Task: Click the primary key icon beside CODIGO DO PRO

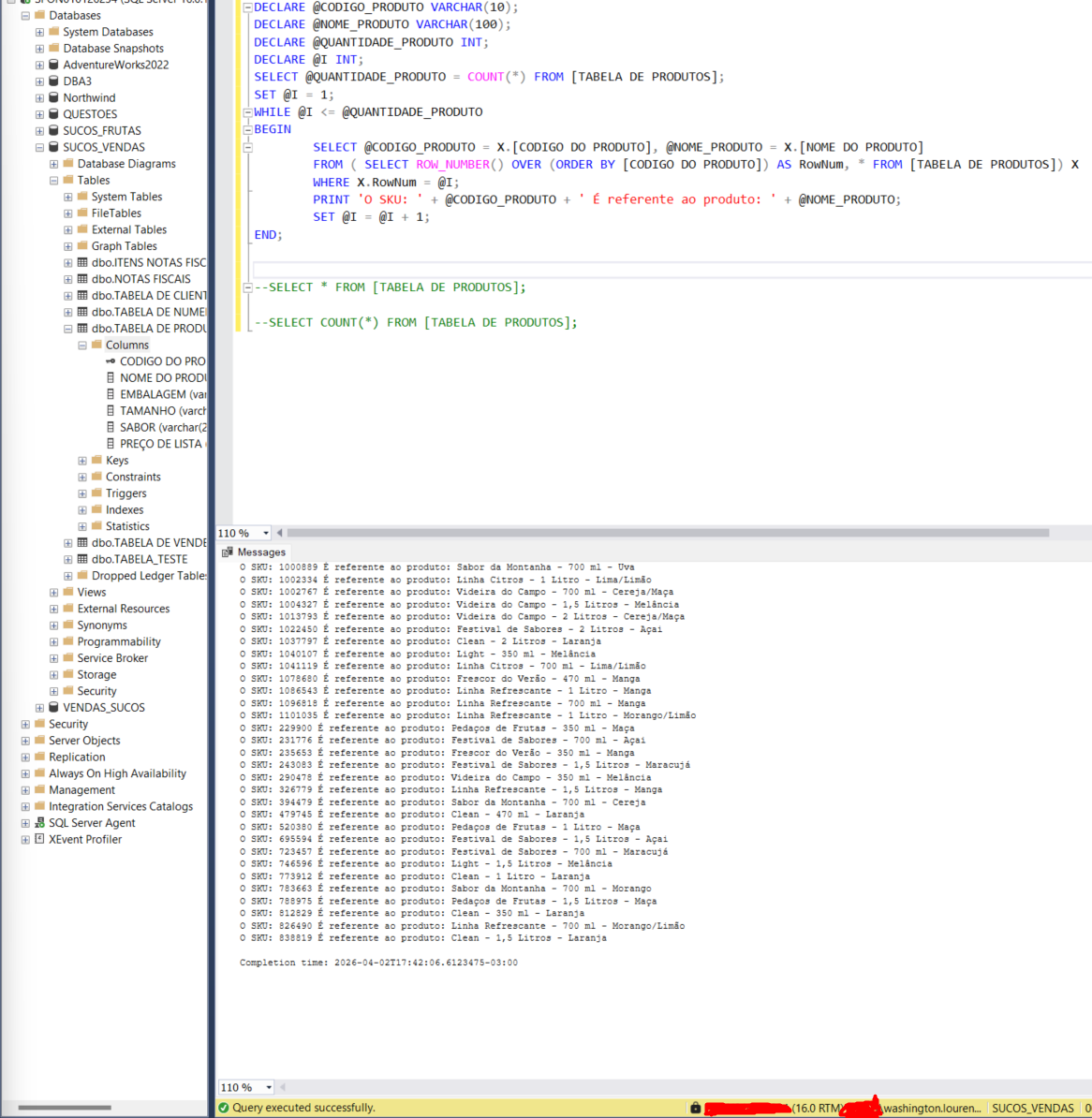Action: pos(111,361)
